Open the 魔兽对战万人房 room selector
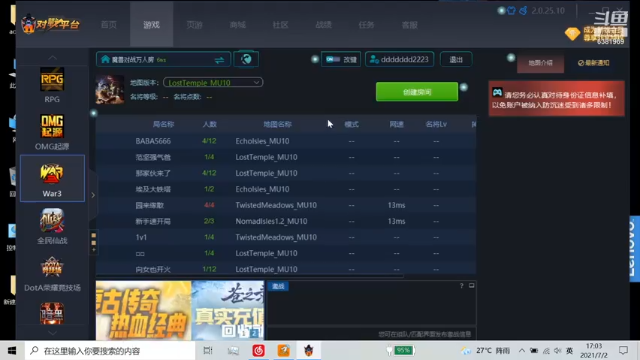Screen dimensions: 640x360 click(x=163, y=60)
